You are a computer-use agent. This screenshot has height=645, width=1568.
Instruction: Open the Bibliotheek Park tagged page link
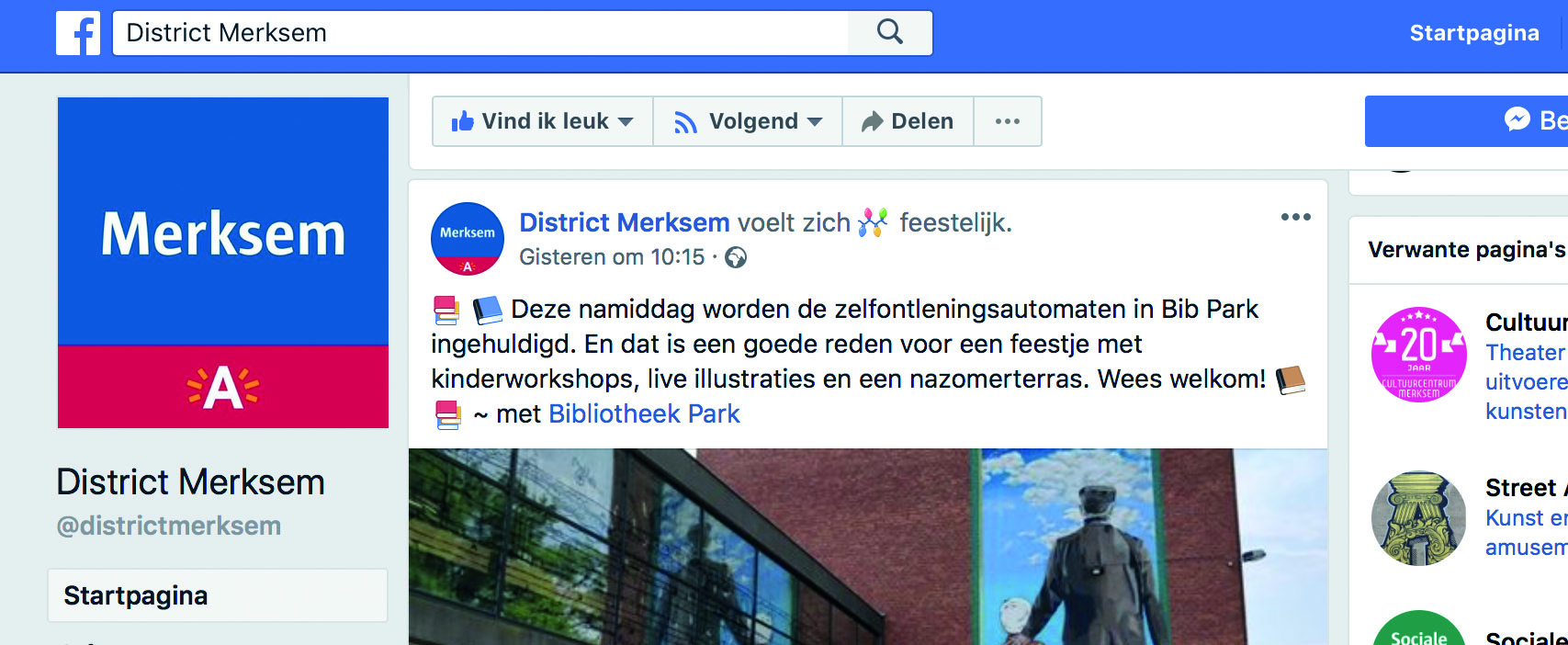click(644, 414)
